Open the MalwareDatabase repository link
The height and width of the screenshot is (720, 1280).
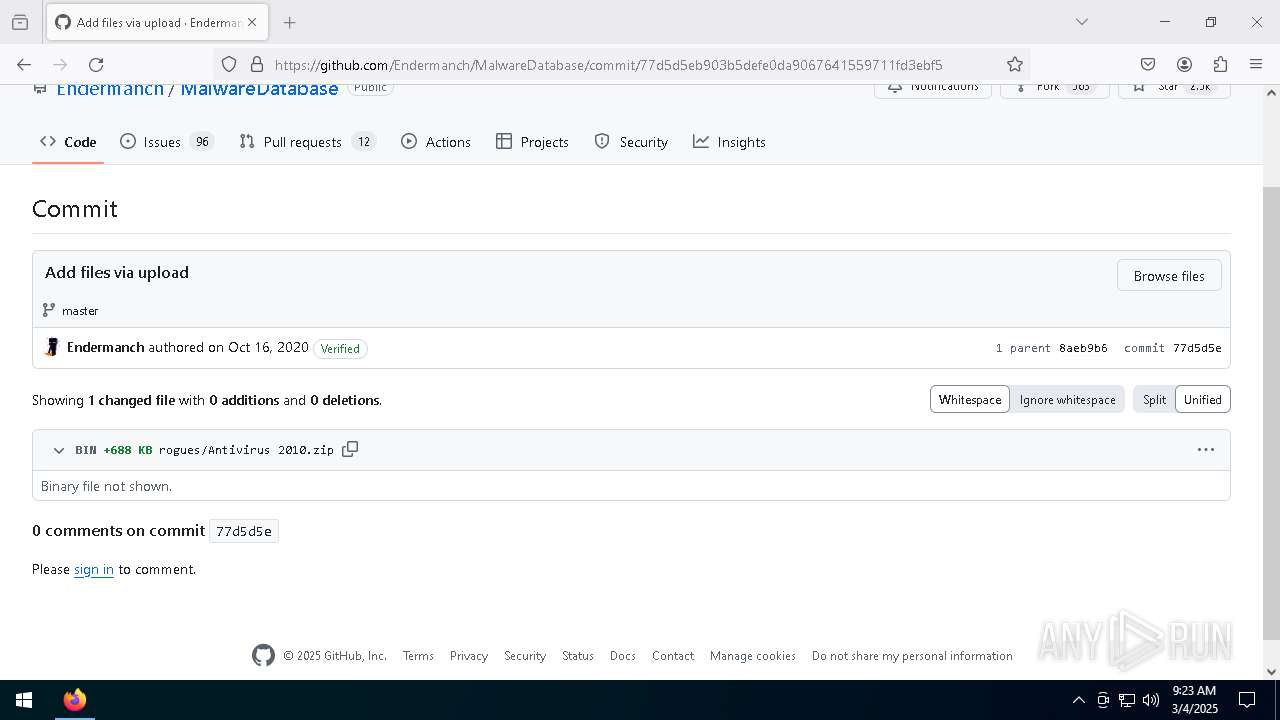tap(259, 89)
